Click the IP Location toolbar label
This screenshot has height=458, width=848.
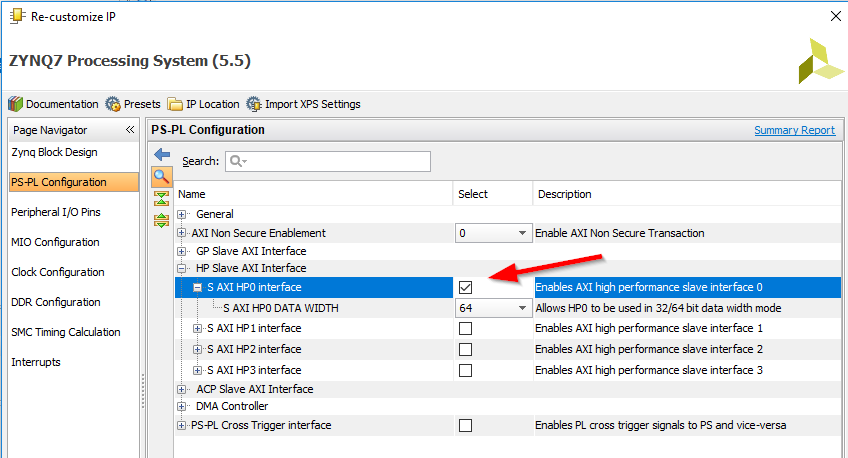pos(213,104)
